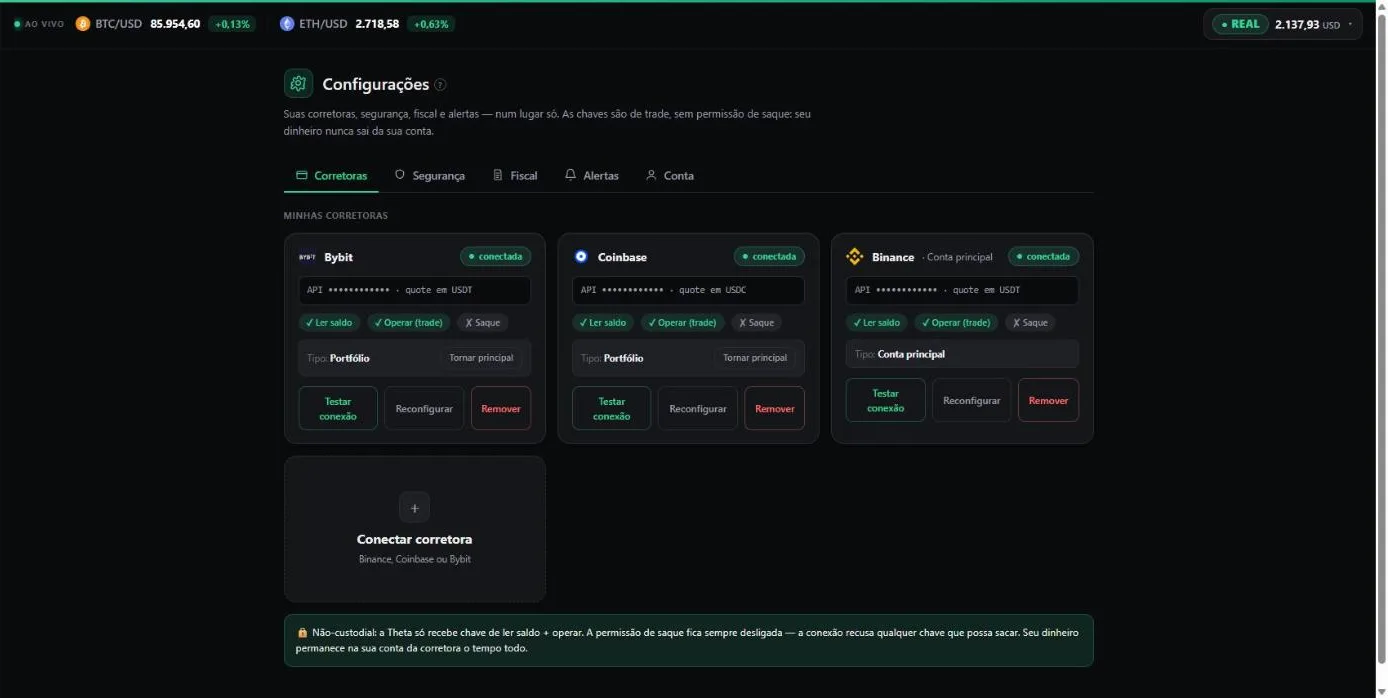Make Coinbase the main account
Image resolution: width=1388 pixels, height=698 pixels.
tap(755, 358)
